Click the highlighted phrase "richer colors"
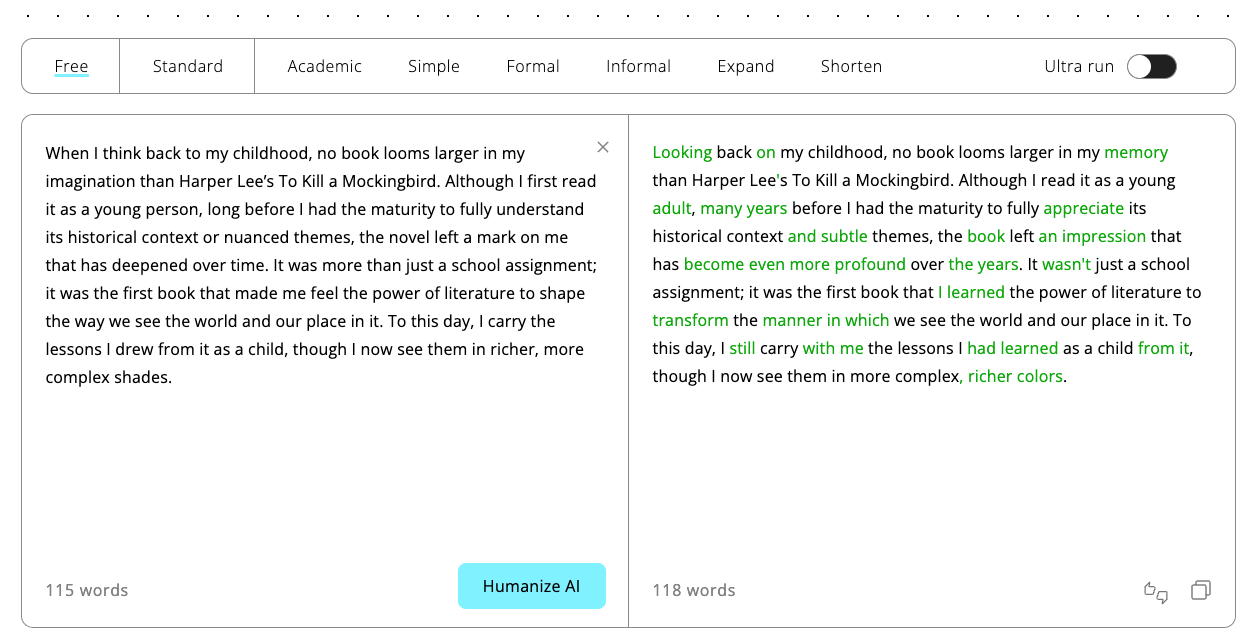Viewport: 1243px width, 634px height. (1015, 377)
